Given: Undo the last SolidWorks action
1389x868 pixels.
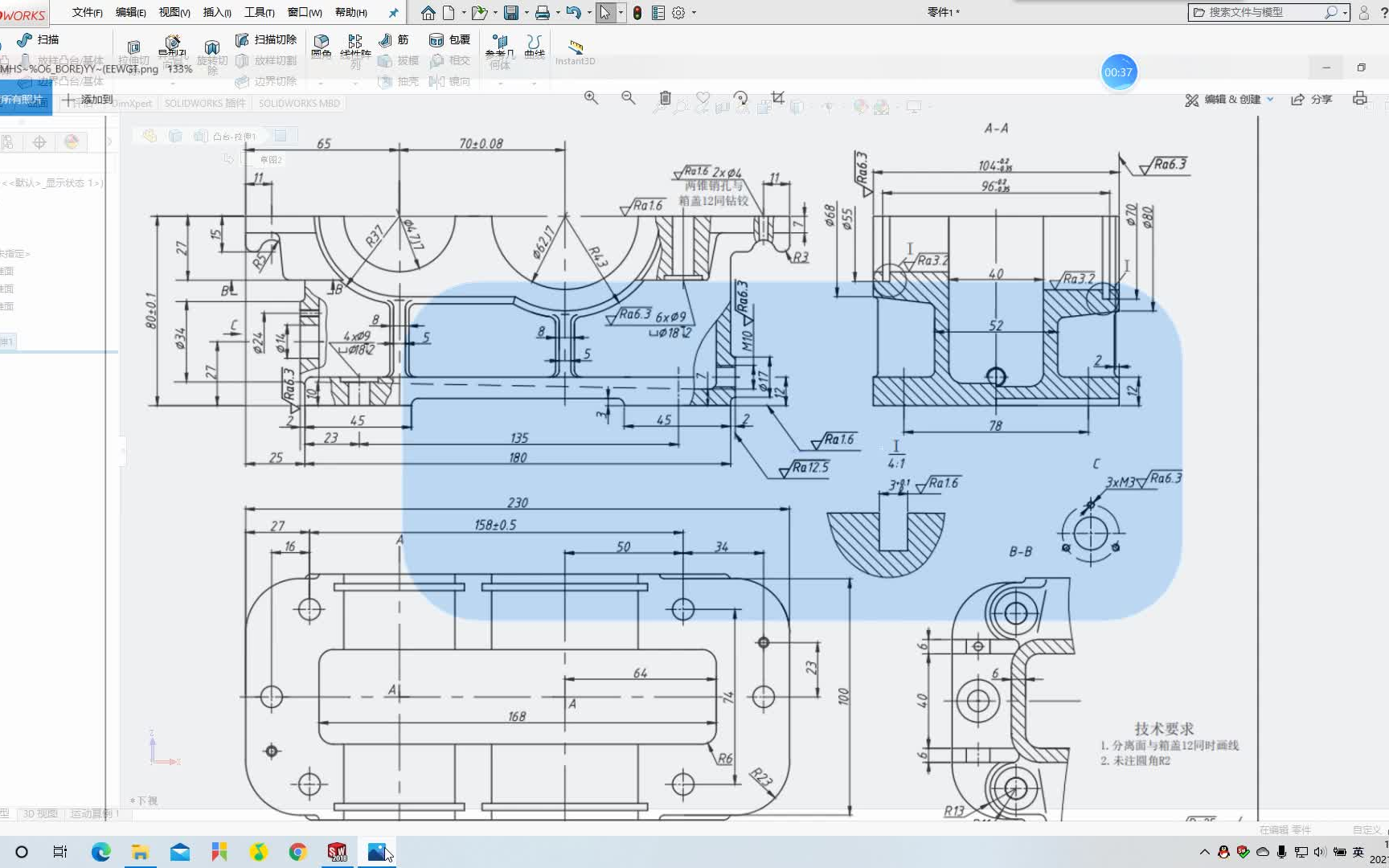Looking at the screenshot, I should click(573, 13).
